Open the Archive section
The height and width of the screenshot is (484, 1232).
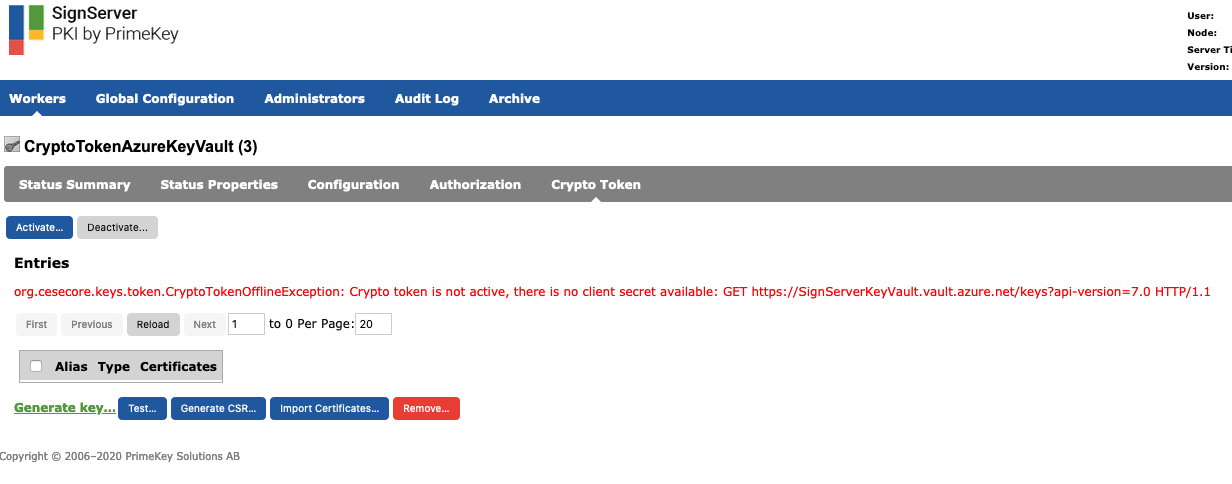tap(514, 98)
